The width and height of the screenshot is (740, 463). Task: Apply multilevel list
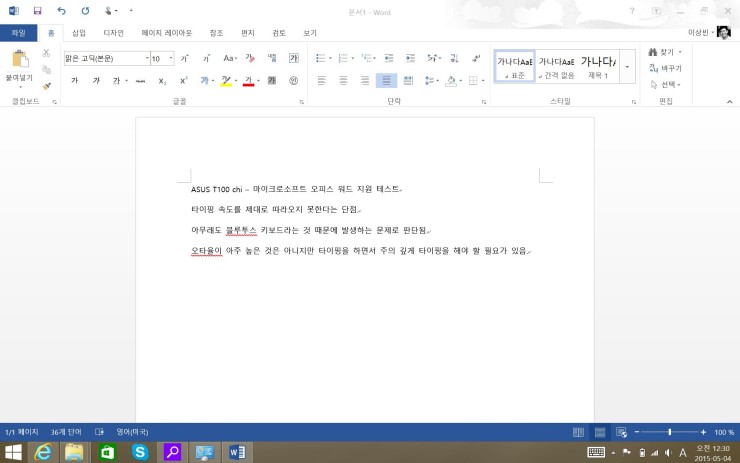366,58
